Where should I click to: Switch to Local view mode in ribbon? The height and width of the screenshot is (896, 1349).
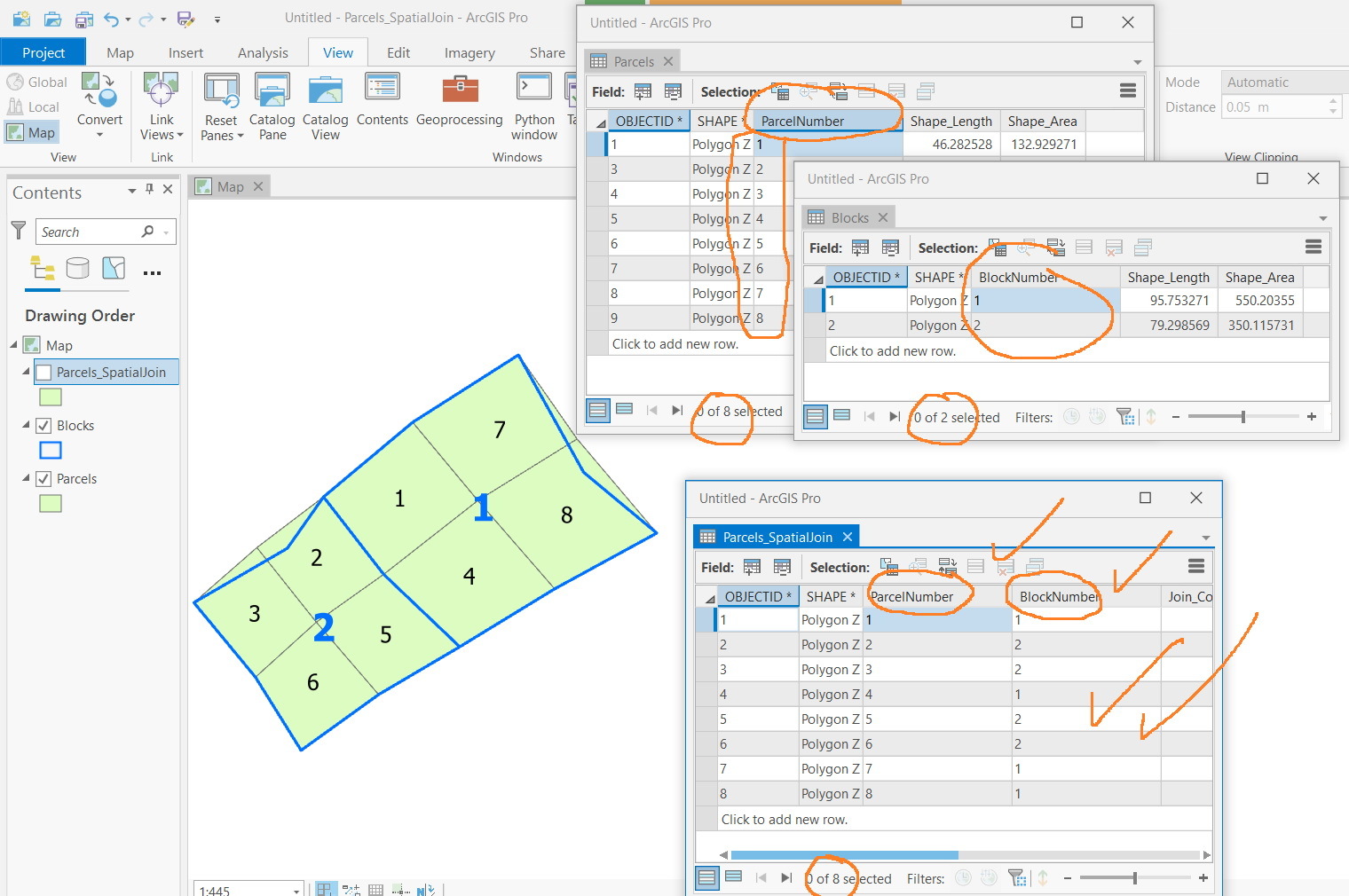(34, 106)
